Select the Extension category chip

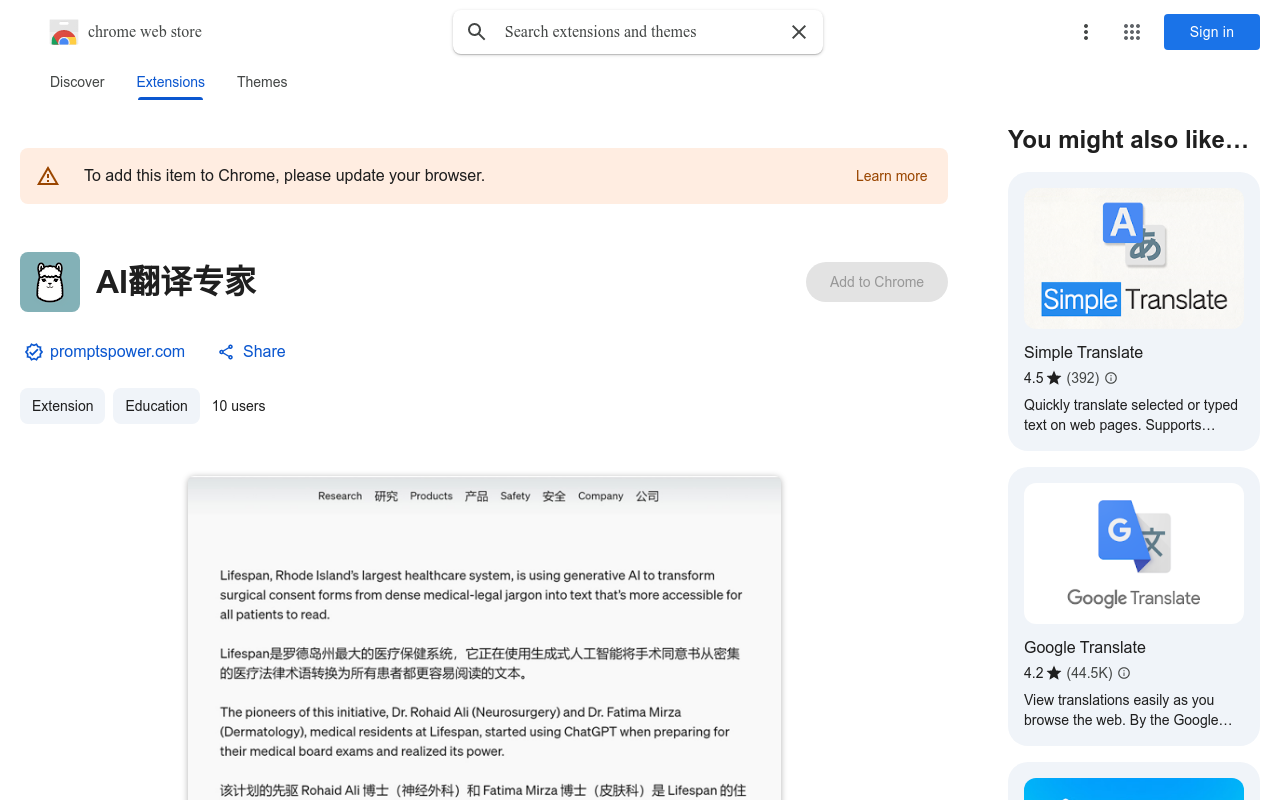pos(63,406)
